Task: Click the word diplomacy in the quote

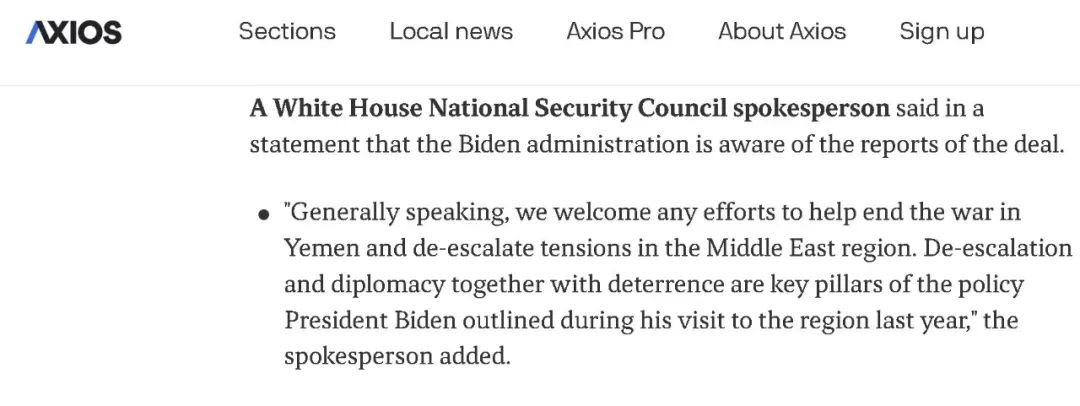Action: tap(390, 285)
